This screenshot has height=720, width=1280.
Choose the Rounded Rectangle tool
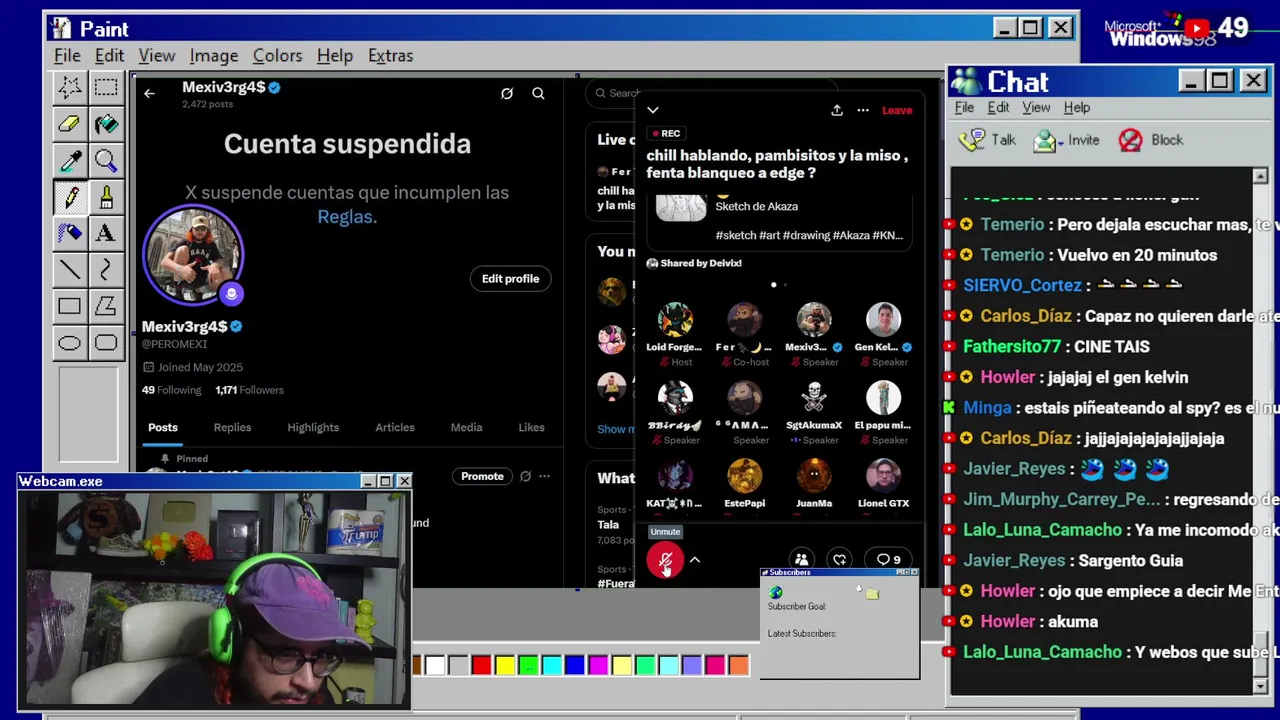[105, 343]
